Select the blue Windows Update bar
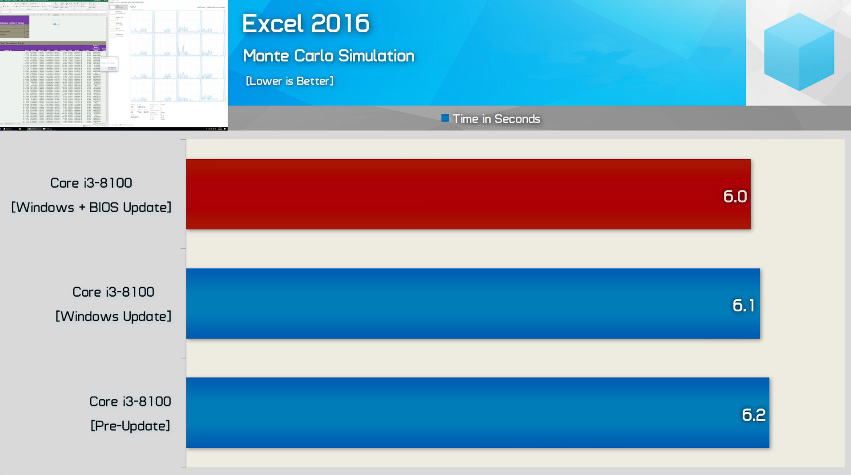The image size is (851, 475). coord(473,303)
